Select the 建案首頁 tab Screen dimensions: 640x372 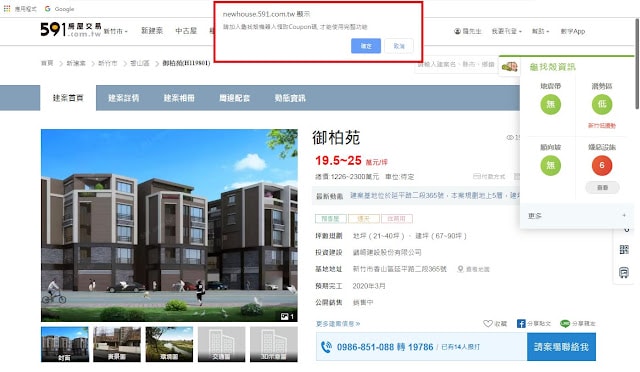(68, 98)
